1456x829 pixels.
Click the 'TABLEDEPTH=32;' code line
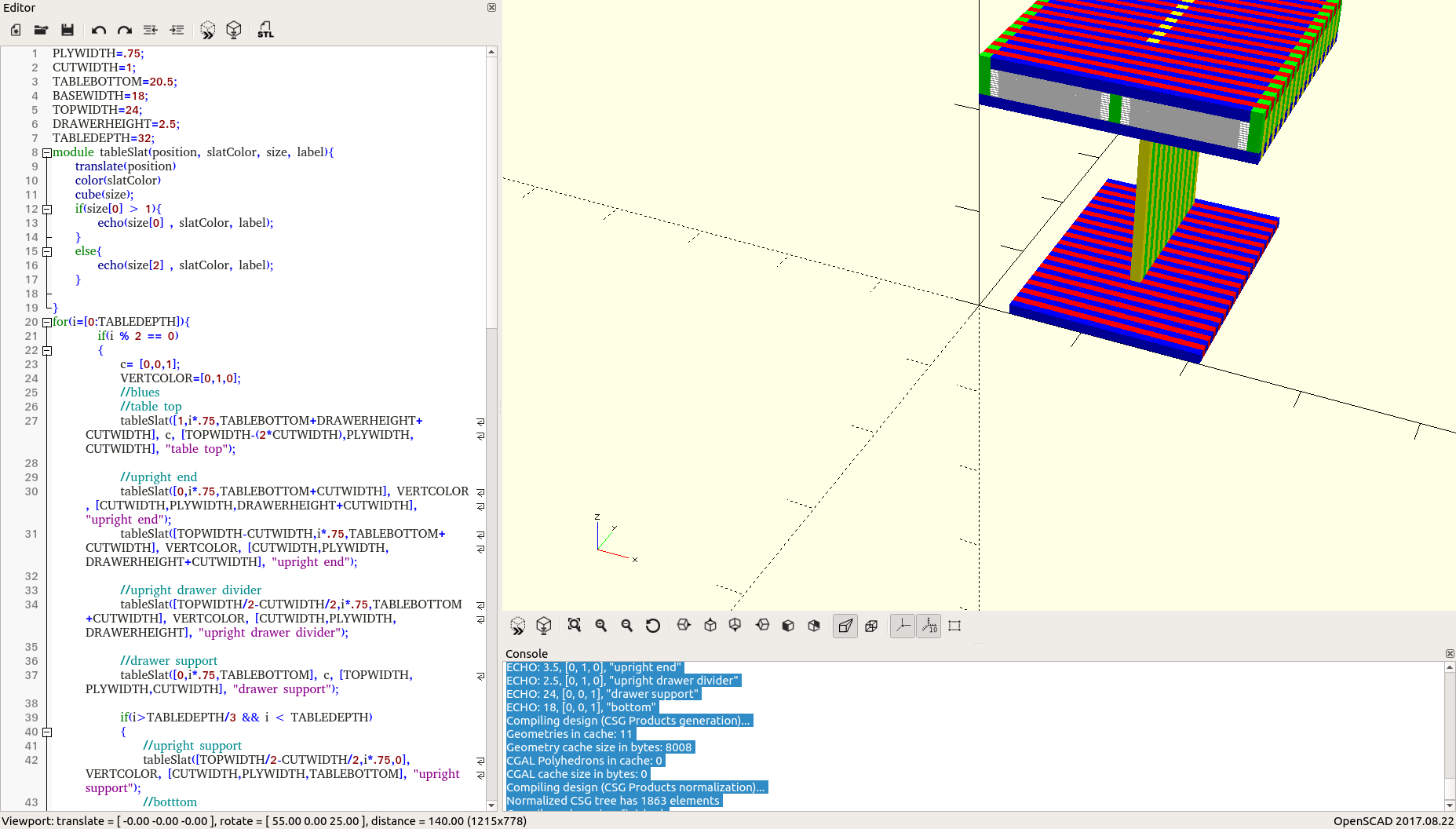click(104, 138)
